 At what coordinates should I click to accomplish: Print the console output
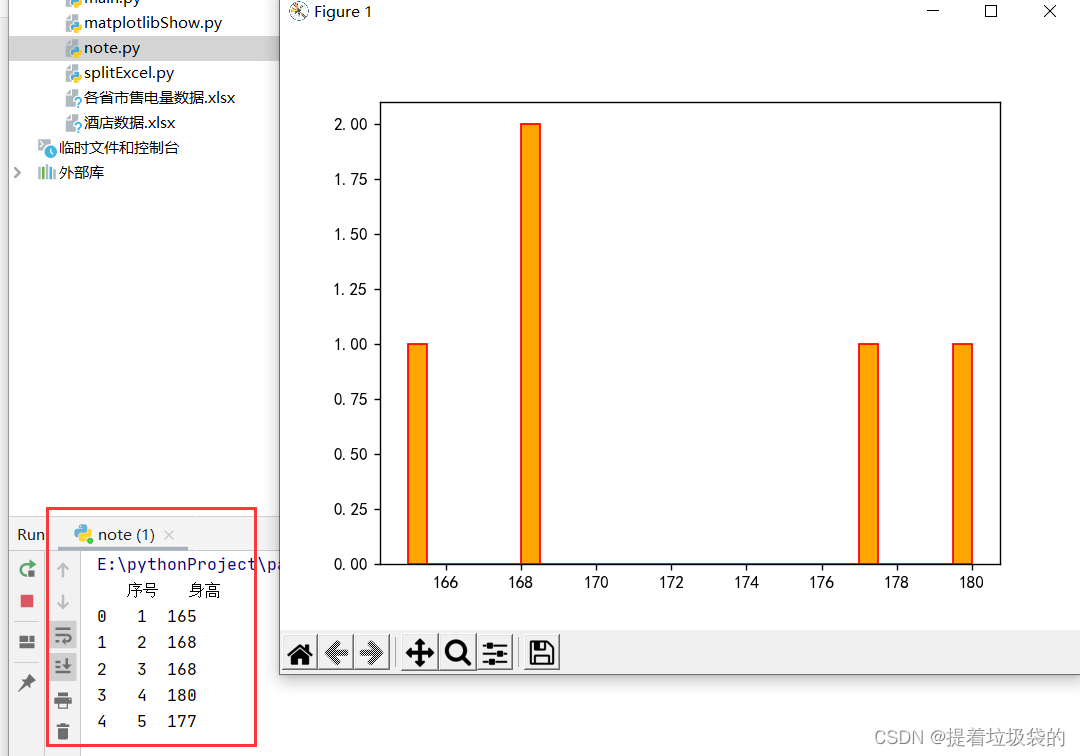pyautogui.click(x=63, y=700)
